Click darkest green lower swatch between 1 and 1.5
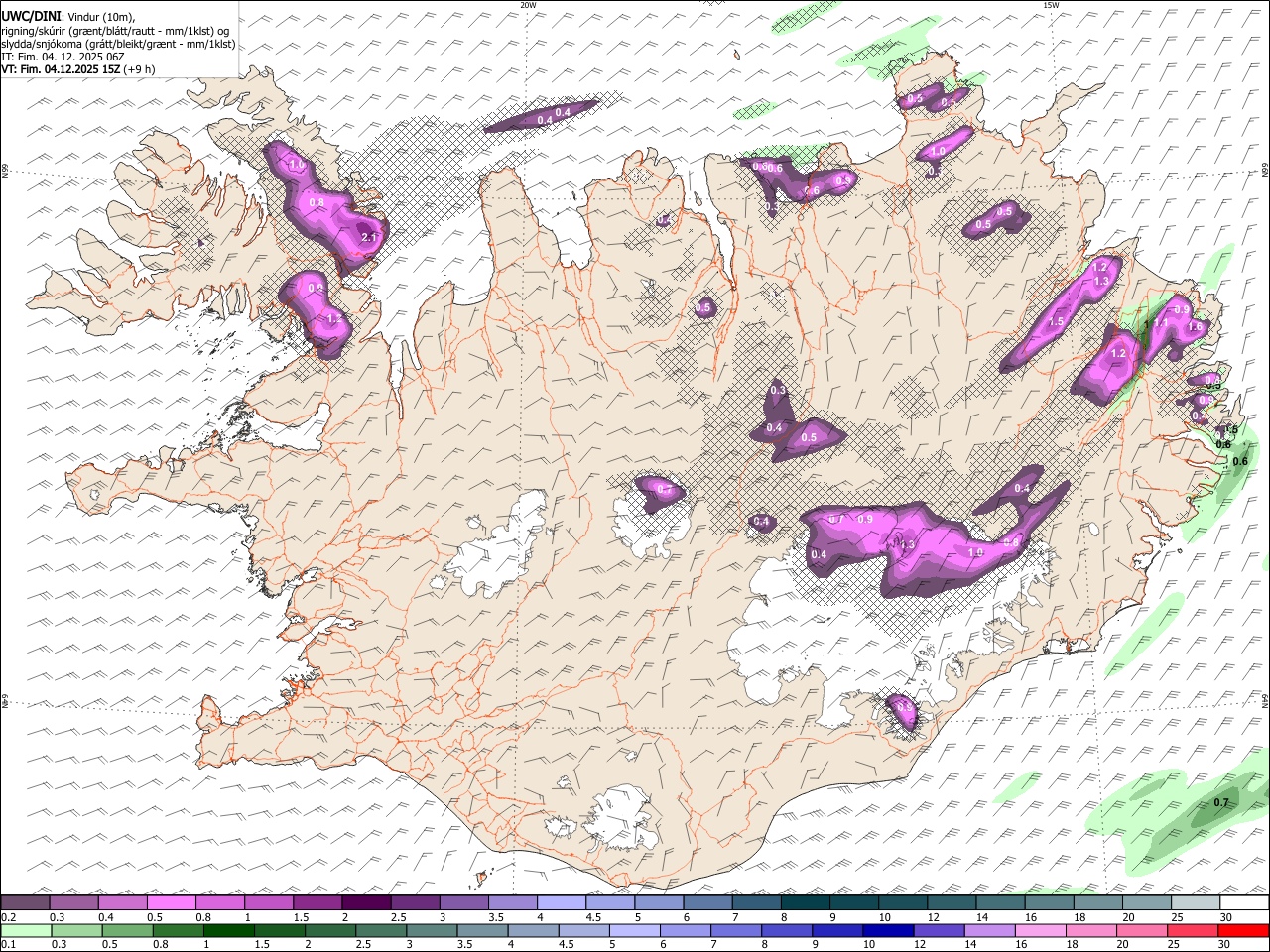This screenshot has width=1270, height=952. [229, 930]
